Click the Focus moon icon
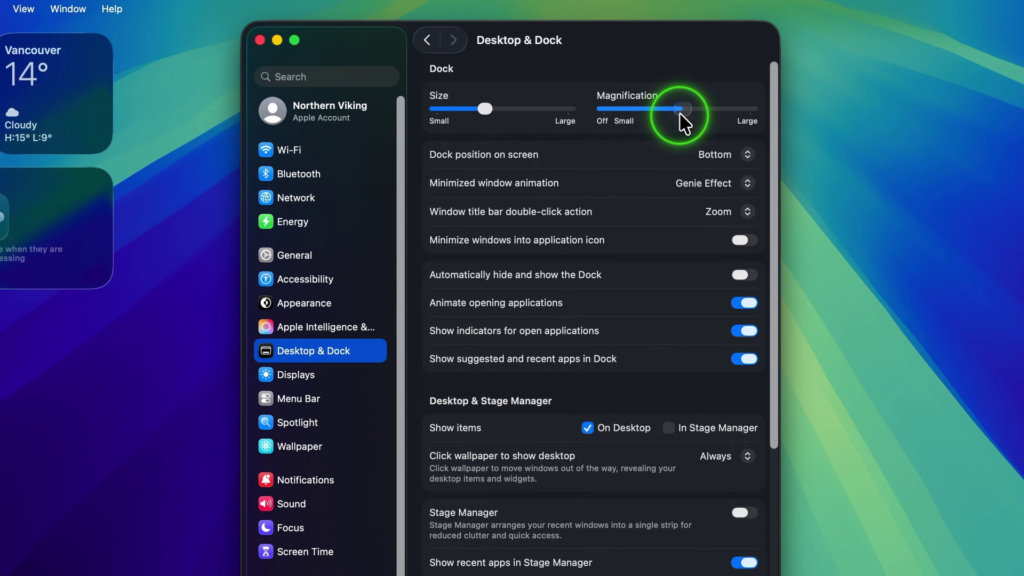 pos(265,528)
